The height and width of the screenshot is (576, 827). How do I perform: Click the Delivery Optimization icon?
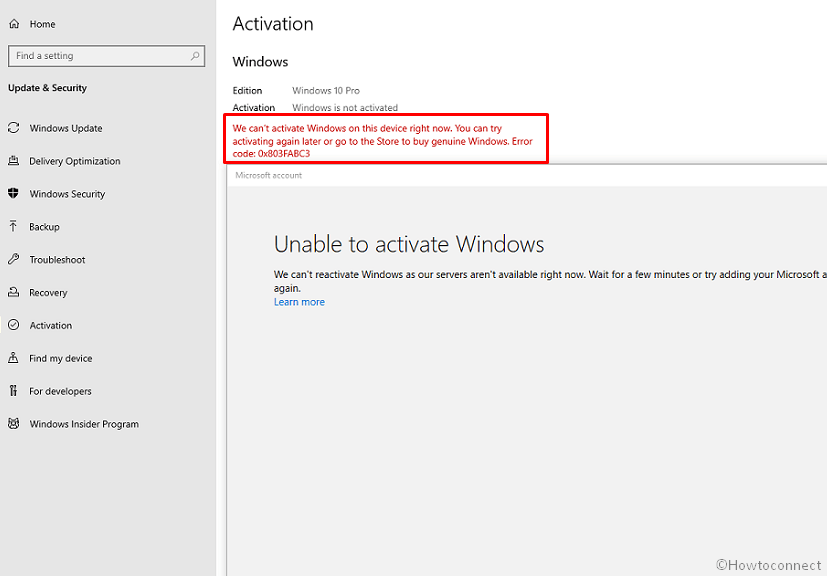[x=14, y=161]
